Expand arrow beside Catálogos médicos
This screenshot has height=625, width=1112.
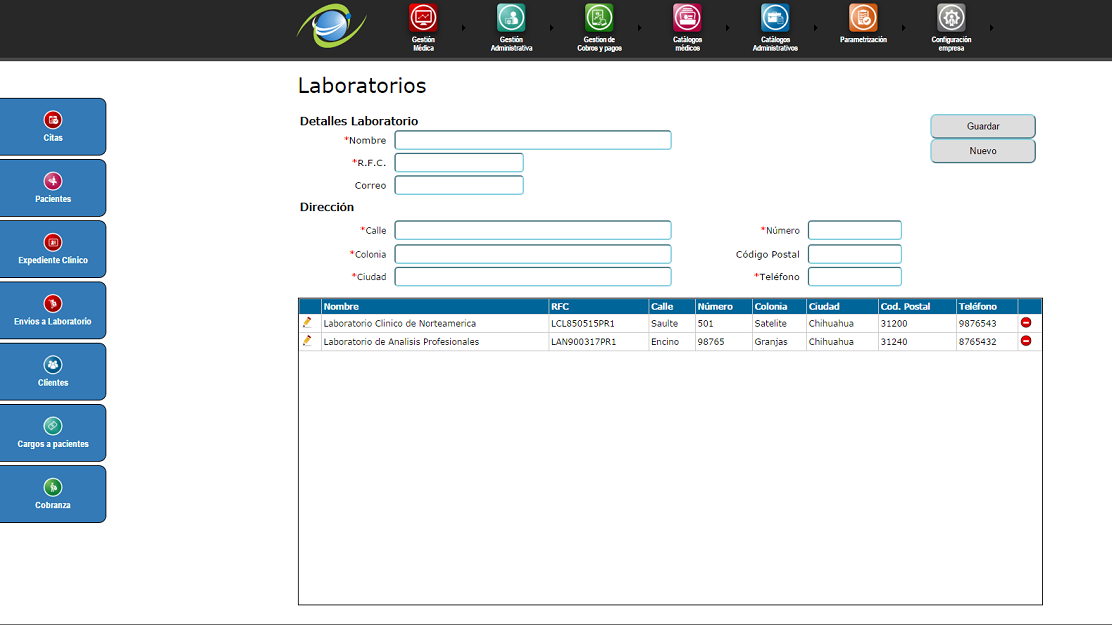[x=727, y=28]
